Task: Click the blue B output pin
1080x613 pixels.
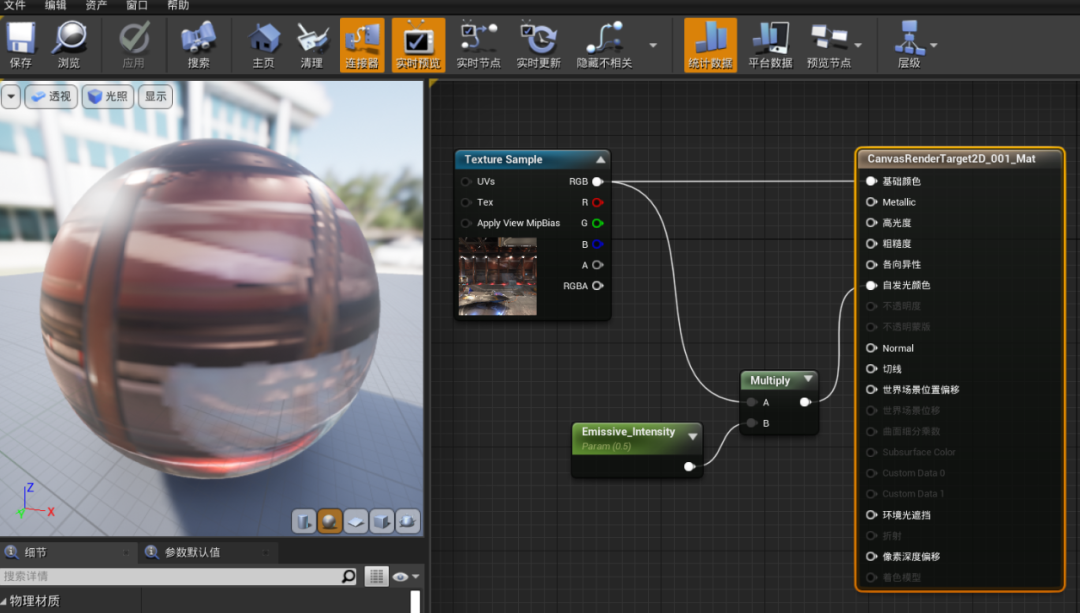Action: tap(598, 245)
